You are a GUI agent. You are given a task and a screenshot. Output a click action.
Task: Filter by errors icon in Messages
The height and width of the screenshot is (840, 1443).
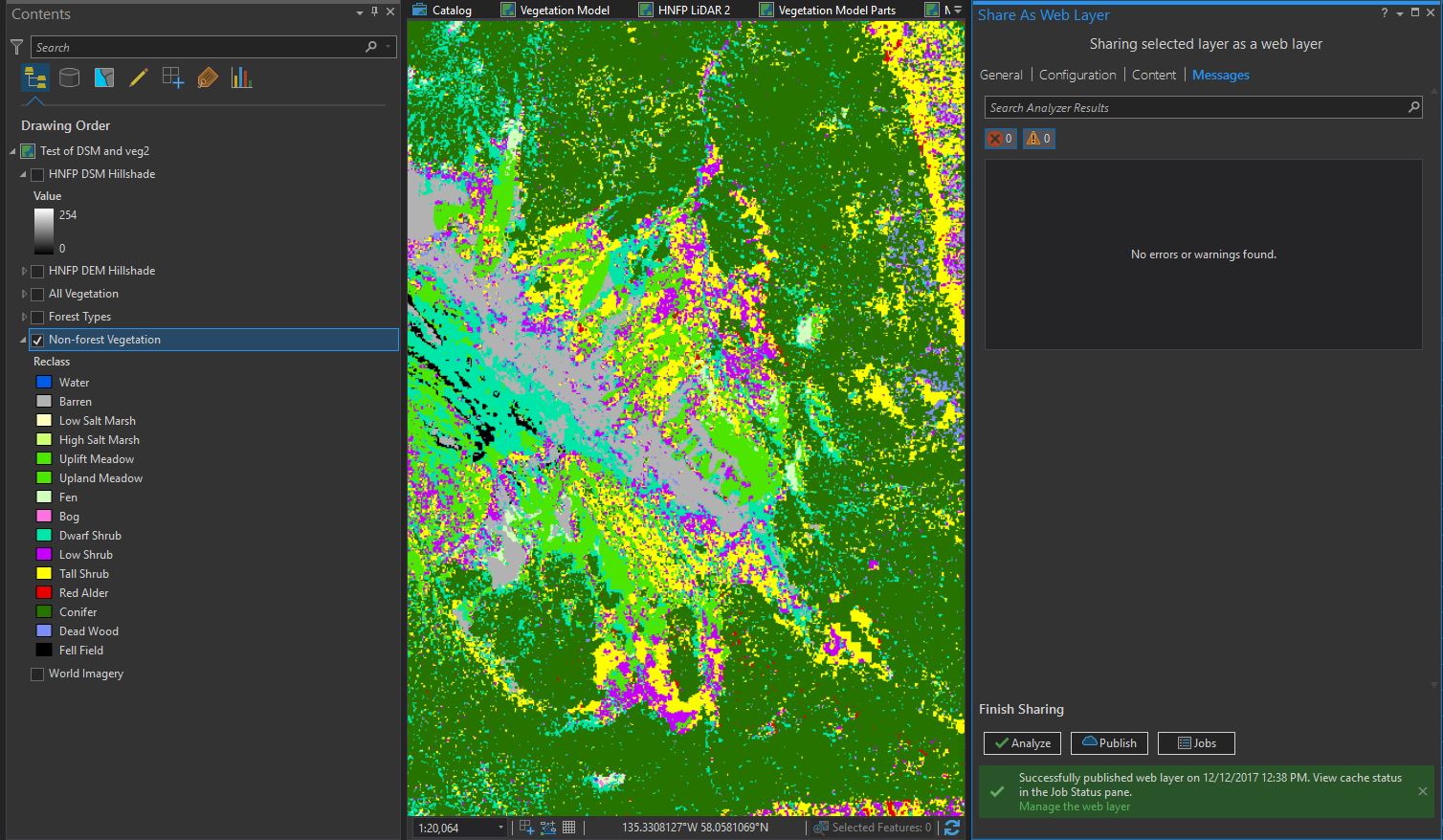(x=1000, y=139)
